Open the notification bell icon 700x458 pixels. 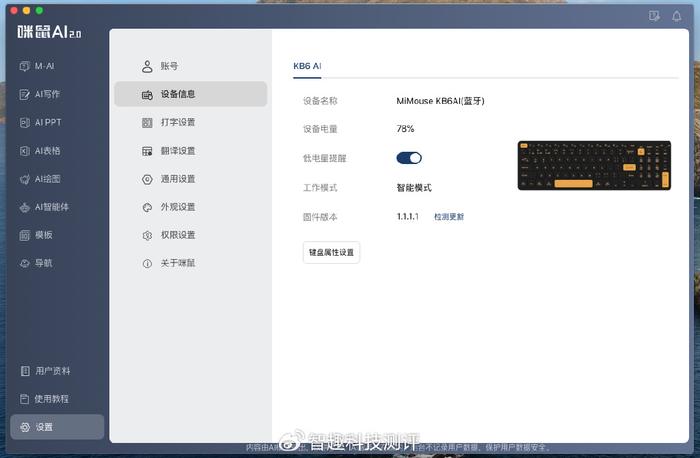pyautogui.click(x=676, y=17)
